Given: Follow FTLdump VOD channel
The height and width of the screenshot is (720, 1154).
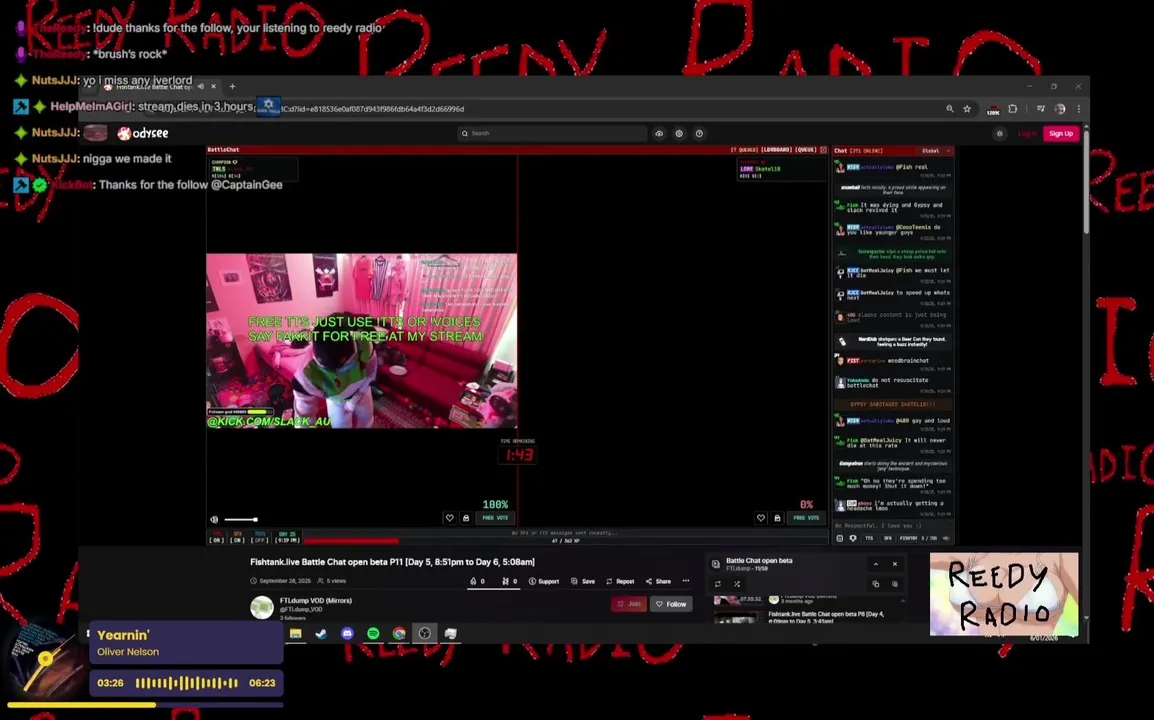Looking at the screenshot, I should point(671,604).
